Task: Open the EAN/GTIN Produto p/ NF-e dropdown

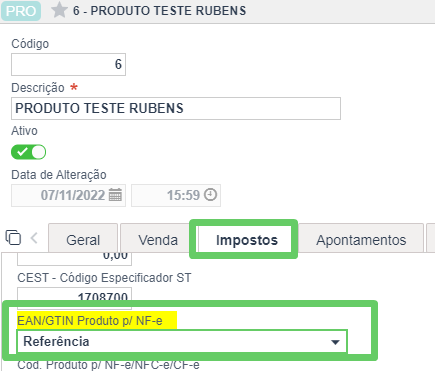Action: click(182, 342)
